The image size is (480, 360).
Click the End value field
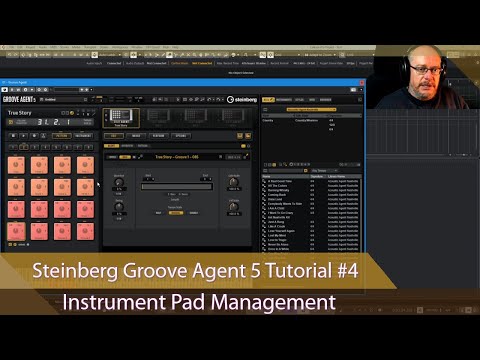[x=206, y=179]
